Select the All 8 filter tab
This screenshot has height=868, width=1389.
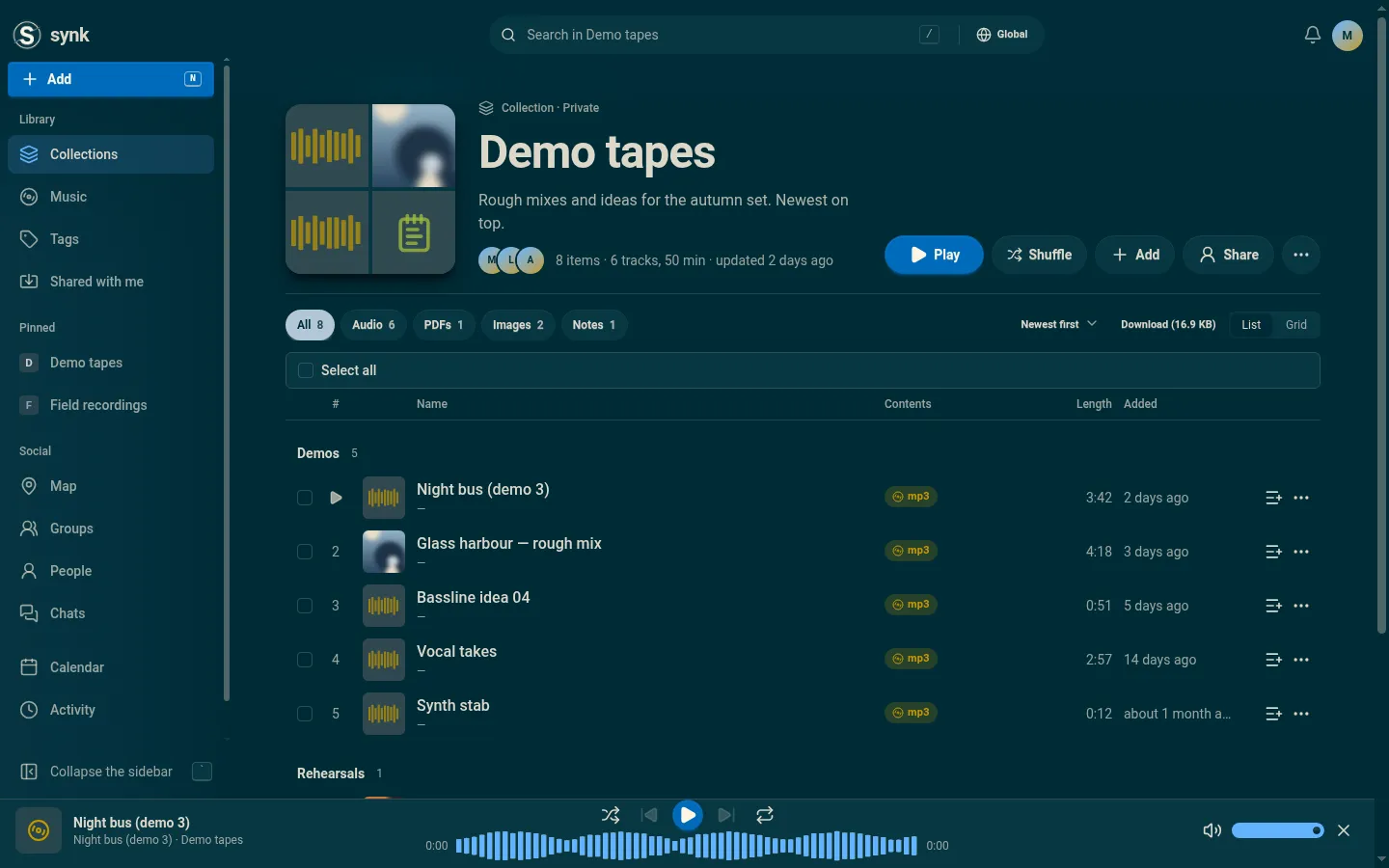click(x=310, y=325)
